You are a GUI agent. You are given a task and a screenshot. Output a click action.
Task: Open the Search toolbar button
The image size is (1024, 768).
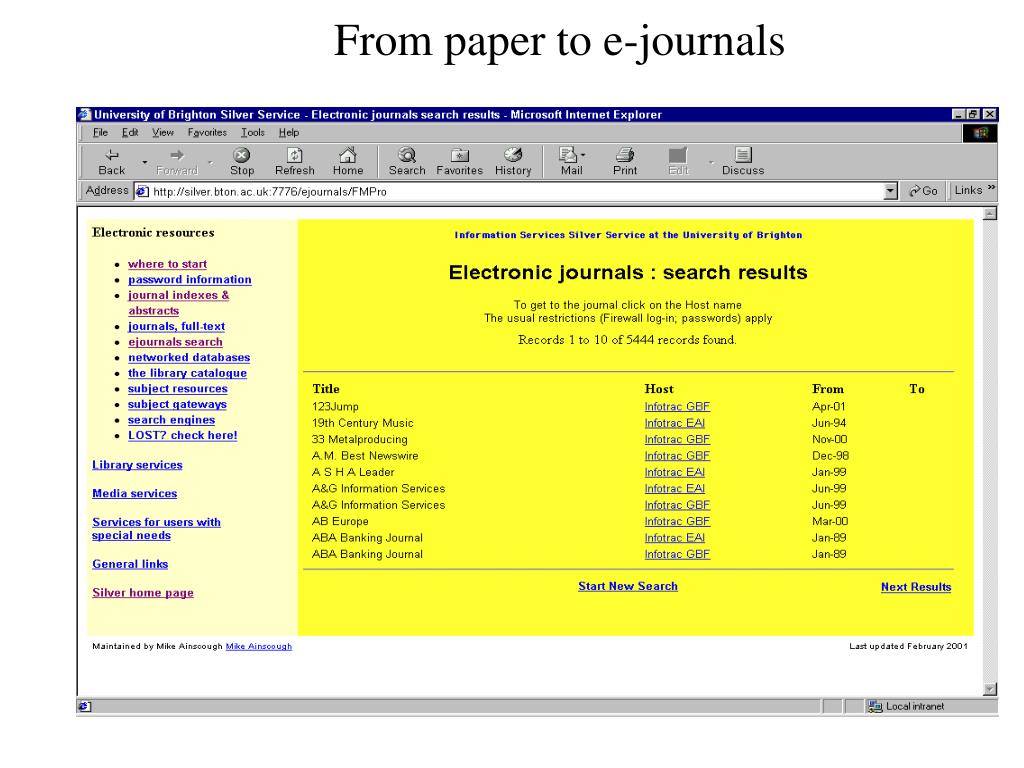point(407,161)
